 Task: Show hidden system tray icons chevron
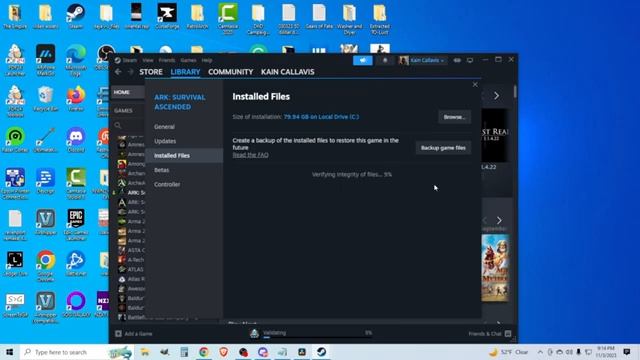540,352
